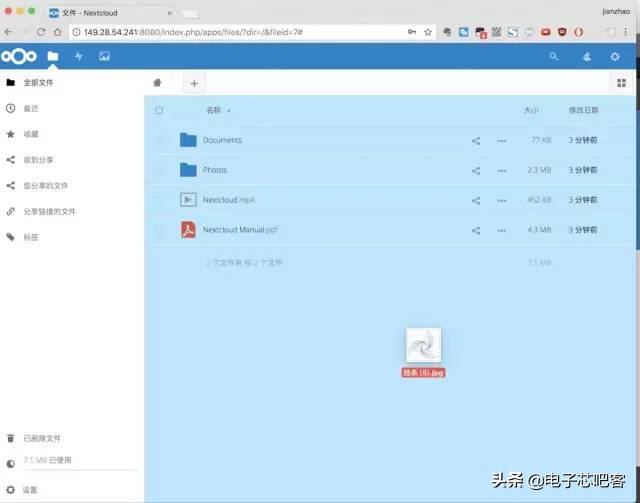
Task: Click the search magnifier icon
Action: pyautogui.click(x=553, y=56)
